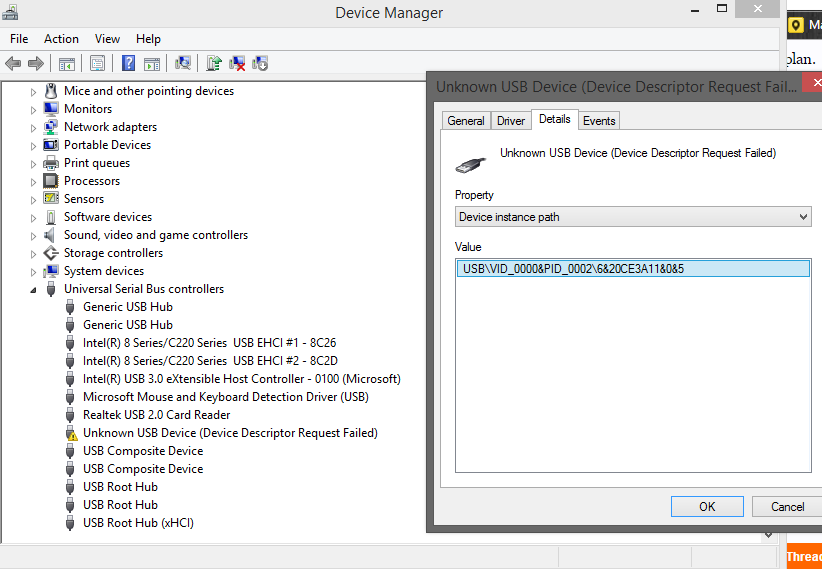Click the mouse icon beside Mice and pointing devices
This screenshot has width=822, height=569.
[51, 91]
